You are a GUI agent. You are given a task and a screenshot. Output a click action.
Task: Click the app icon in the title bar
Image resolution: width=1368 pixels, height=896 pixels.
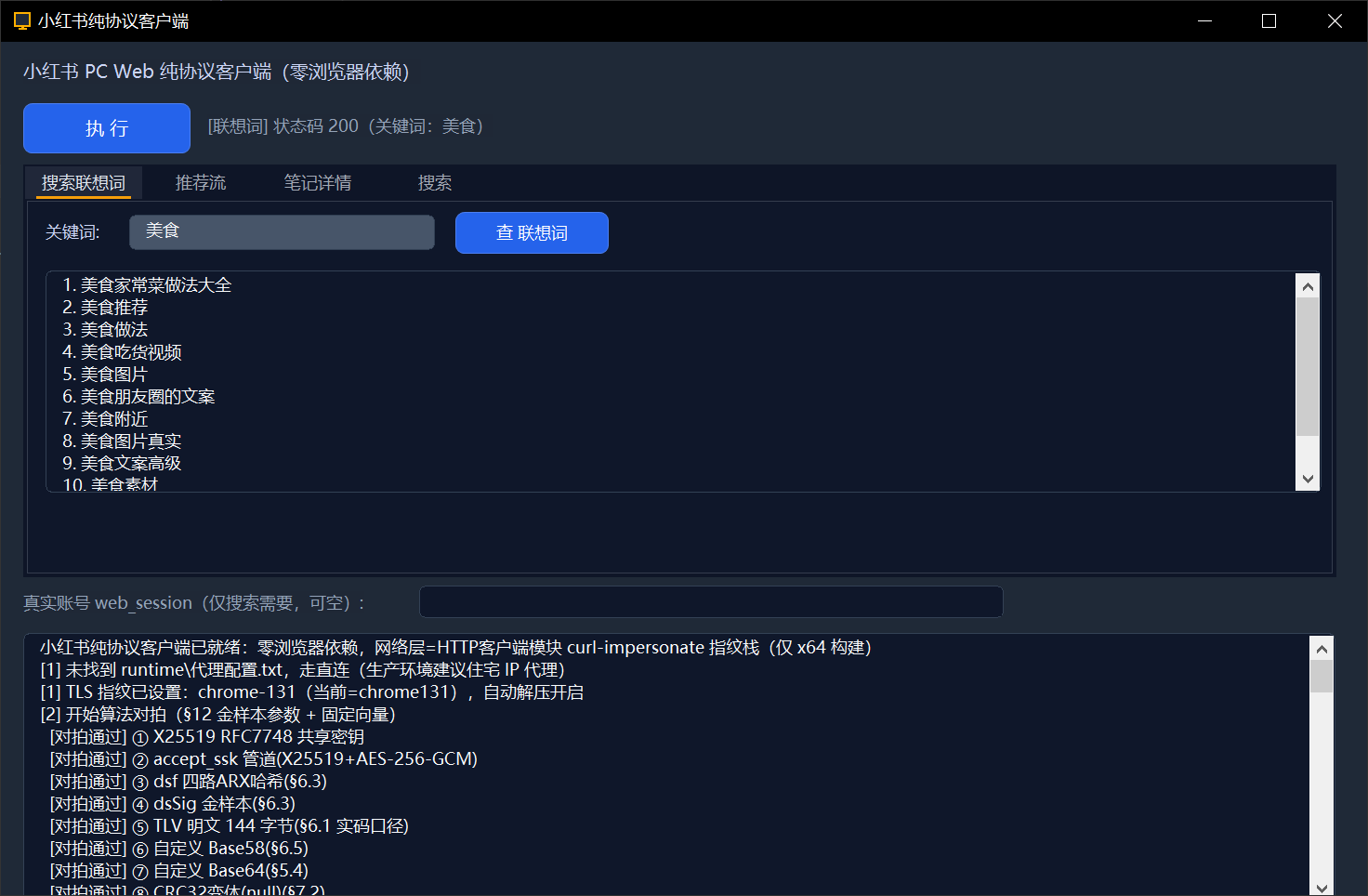22,20
